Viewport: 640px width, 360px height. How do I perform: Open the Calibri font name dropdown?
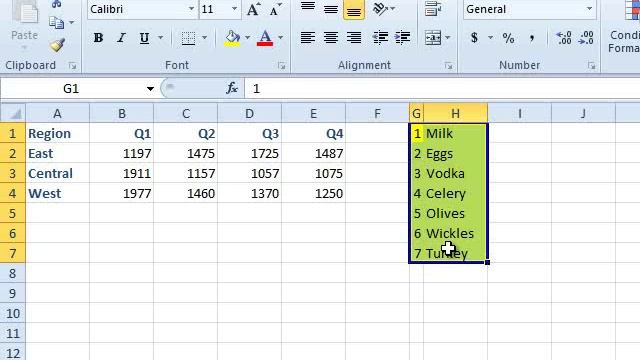click(191, 9)
